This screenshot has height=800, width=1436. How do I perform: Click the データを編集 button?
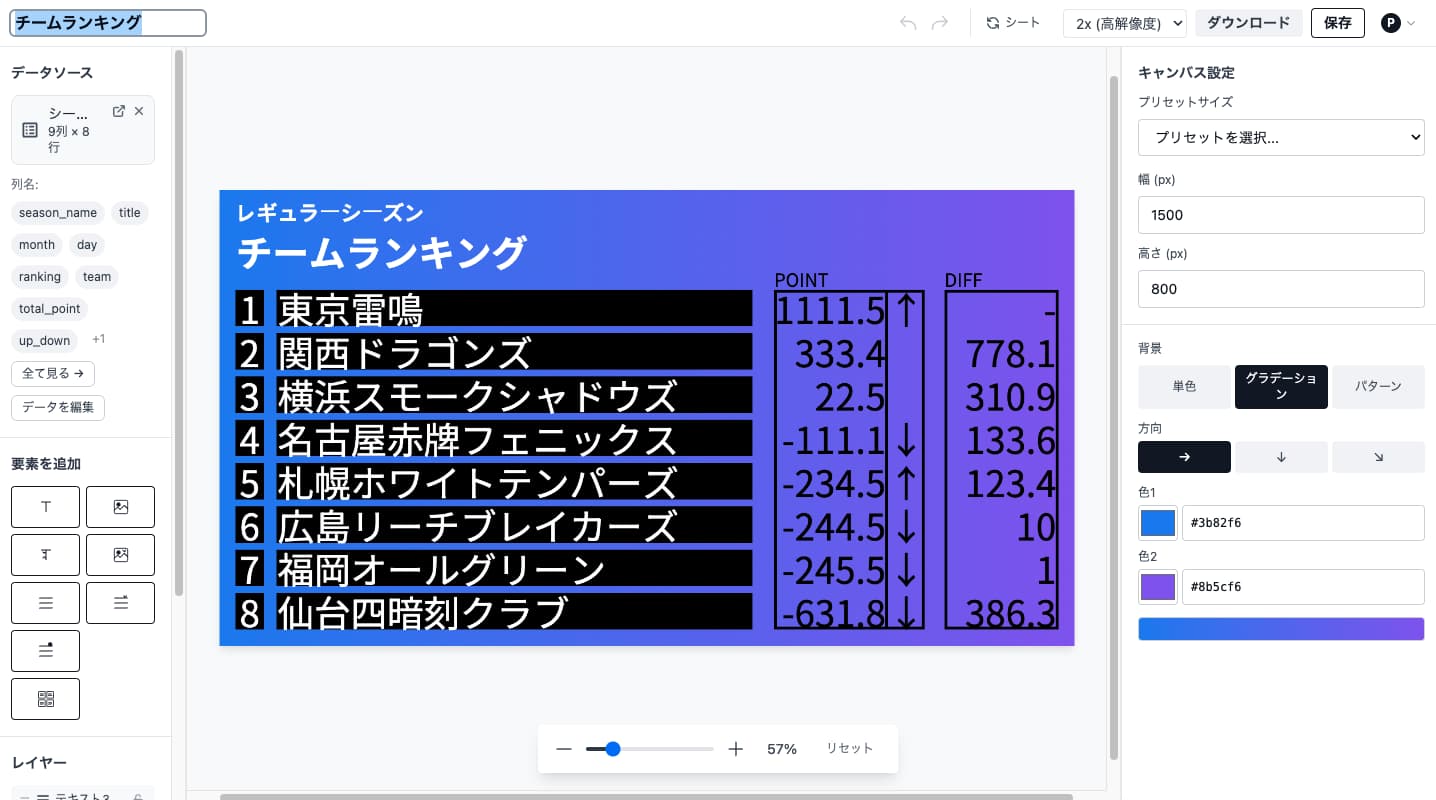point(58,407)
